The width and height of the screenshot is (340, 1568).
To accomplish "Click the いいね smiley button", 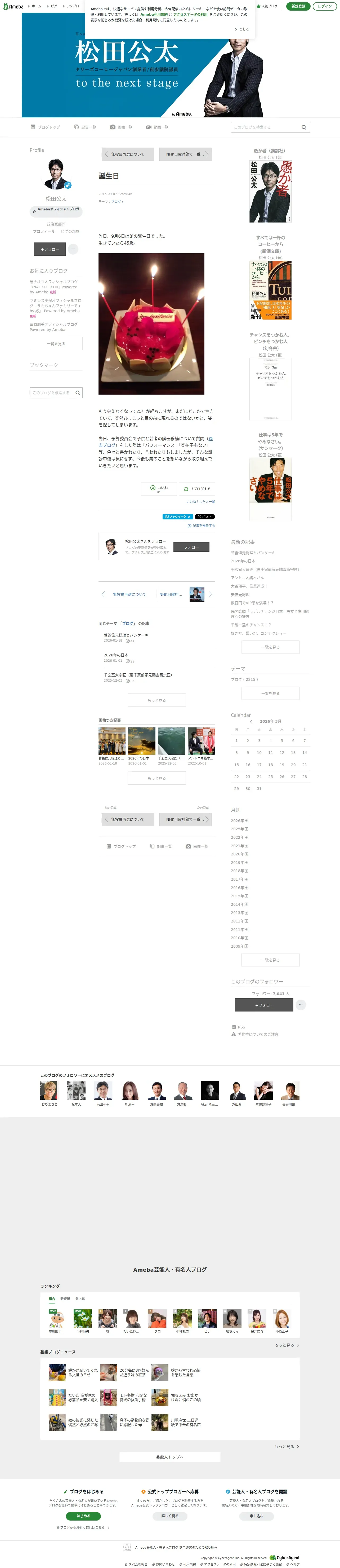I will coord(159,489).
